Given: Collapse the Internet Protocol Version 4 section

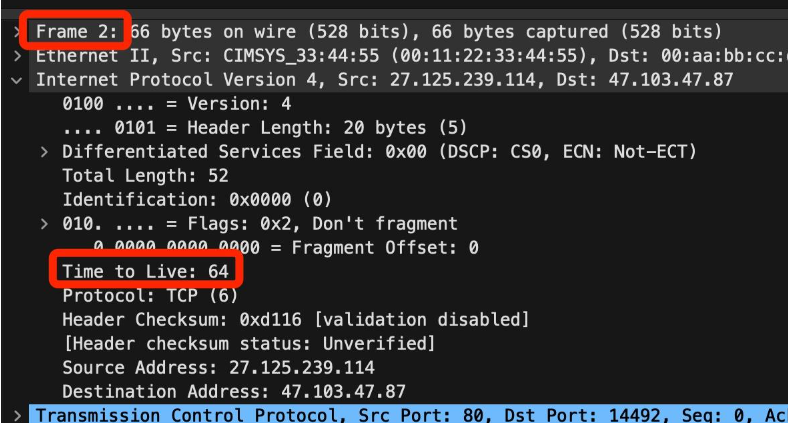Looking at the screenshot, I should tap(17, 80).
